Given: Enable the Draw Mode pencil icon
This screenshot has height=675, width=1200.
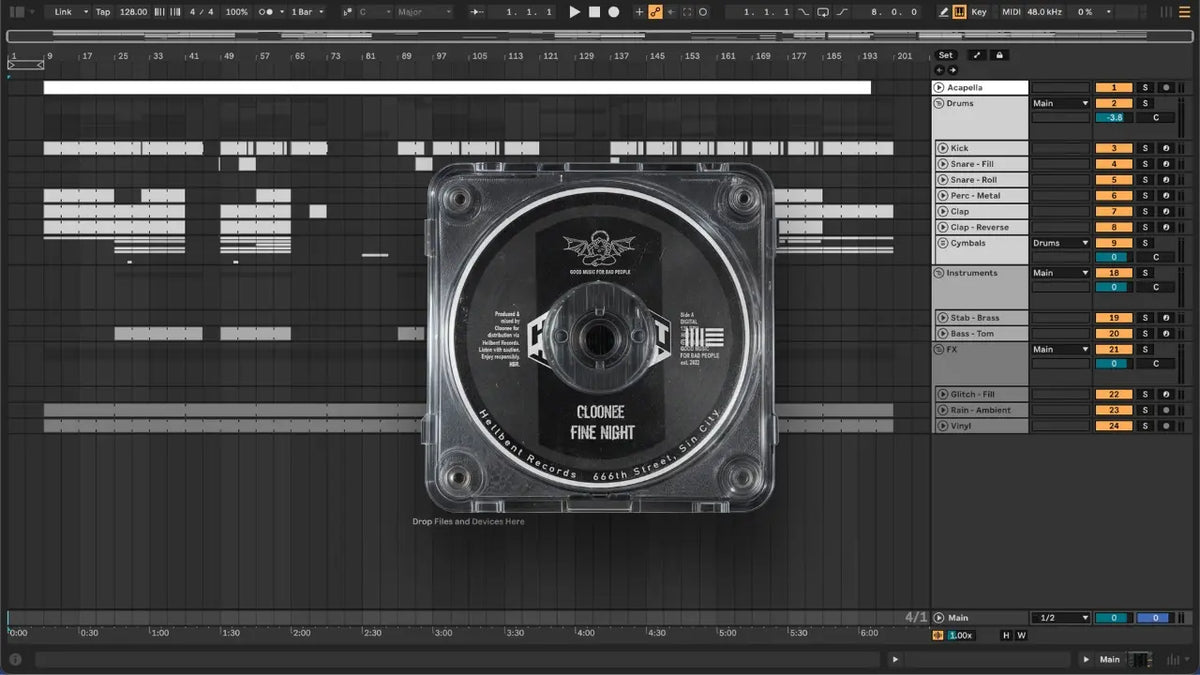Looking at the screenshot, I should tap(944, 12).
